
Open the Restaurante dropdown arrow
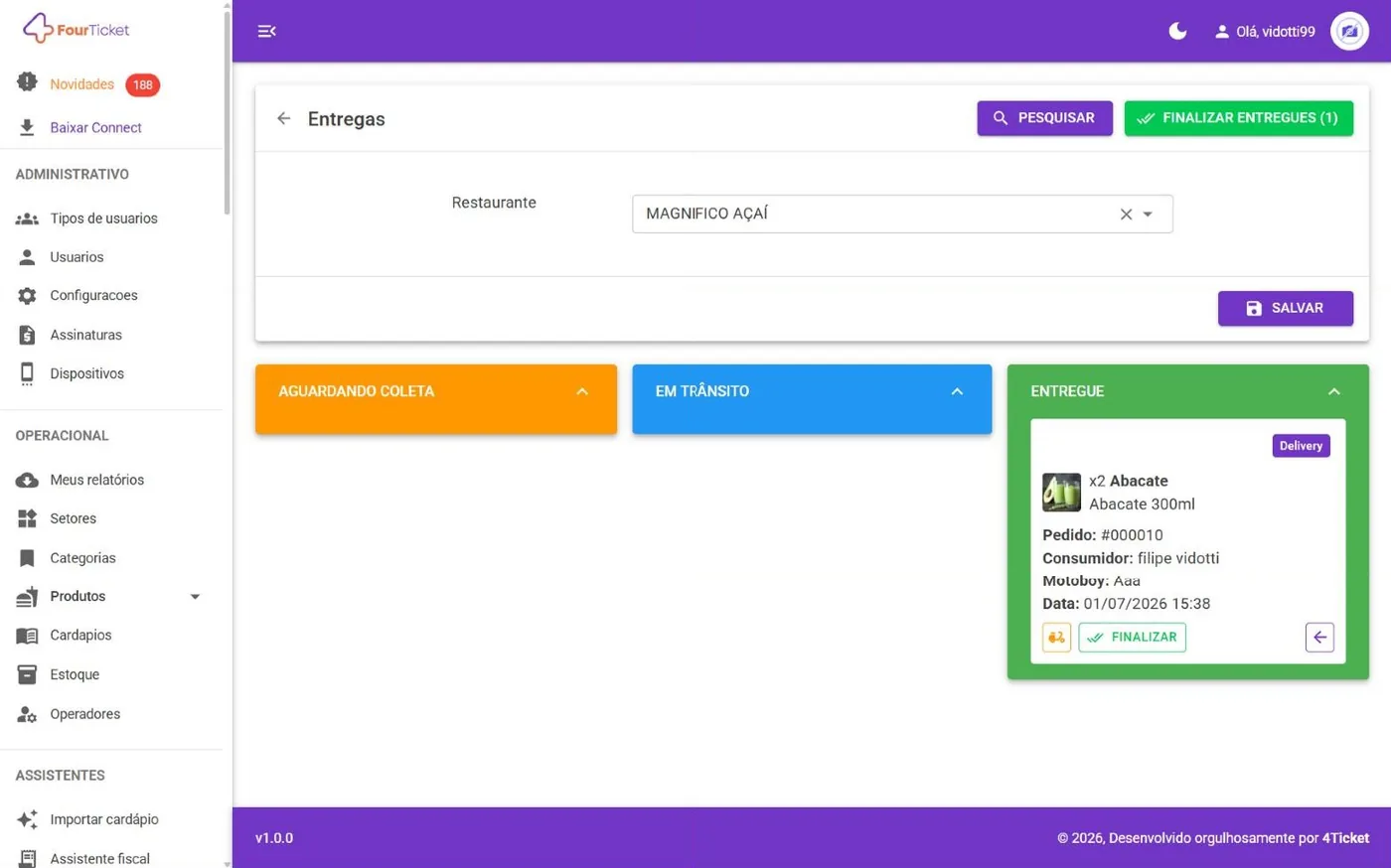click(1148, 214)
